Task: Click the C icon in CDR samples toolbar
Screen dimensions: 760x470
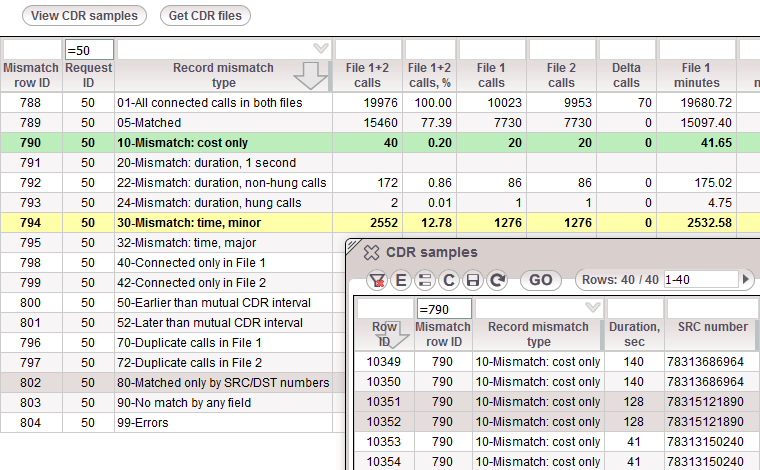Action: (x=449, y=280)
